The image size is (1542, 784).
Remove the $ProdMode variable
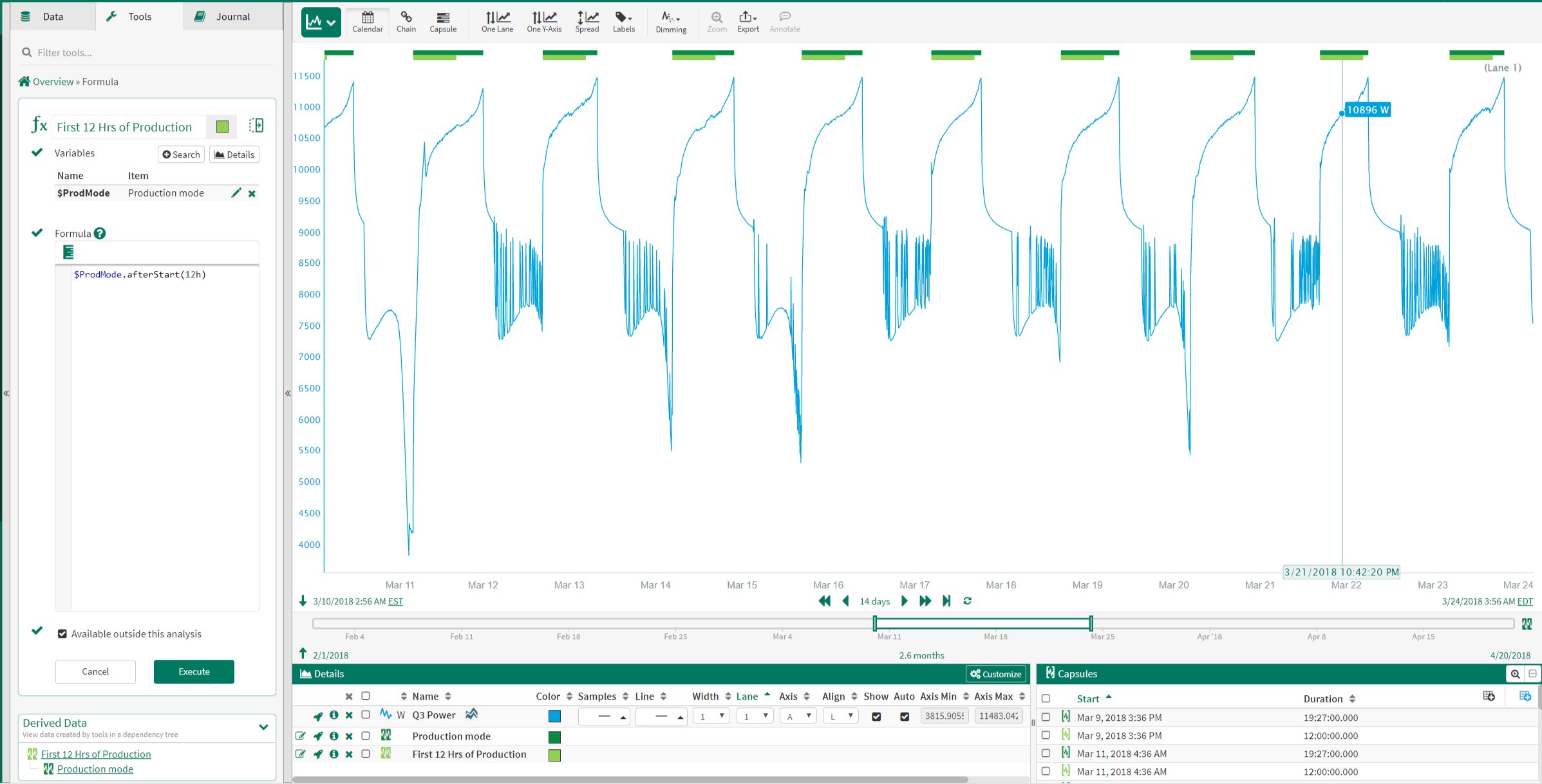(252, 194)
